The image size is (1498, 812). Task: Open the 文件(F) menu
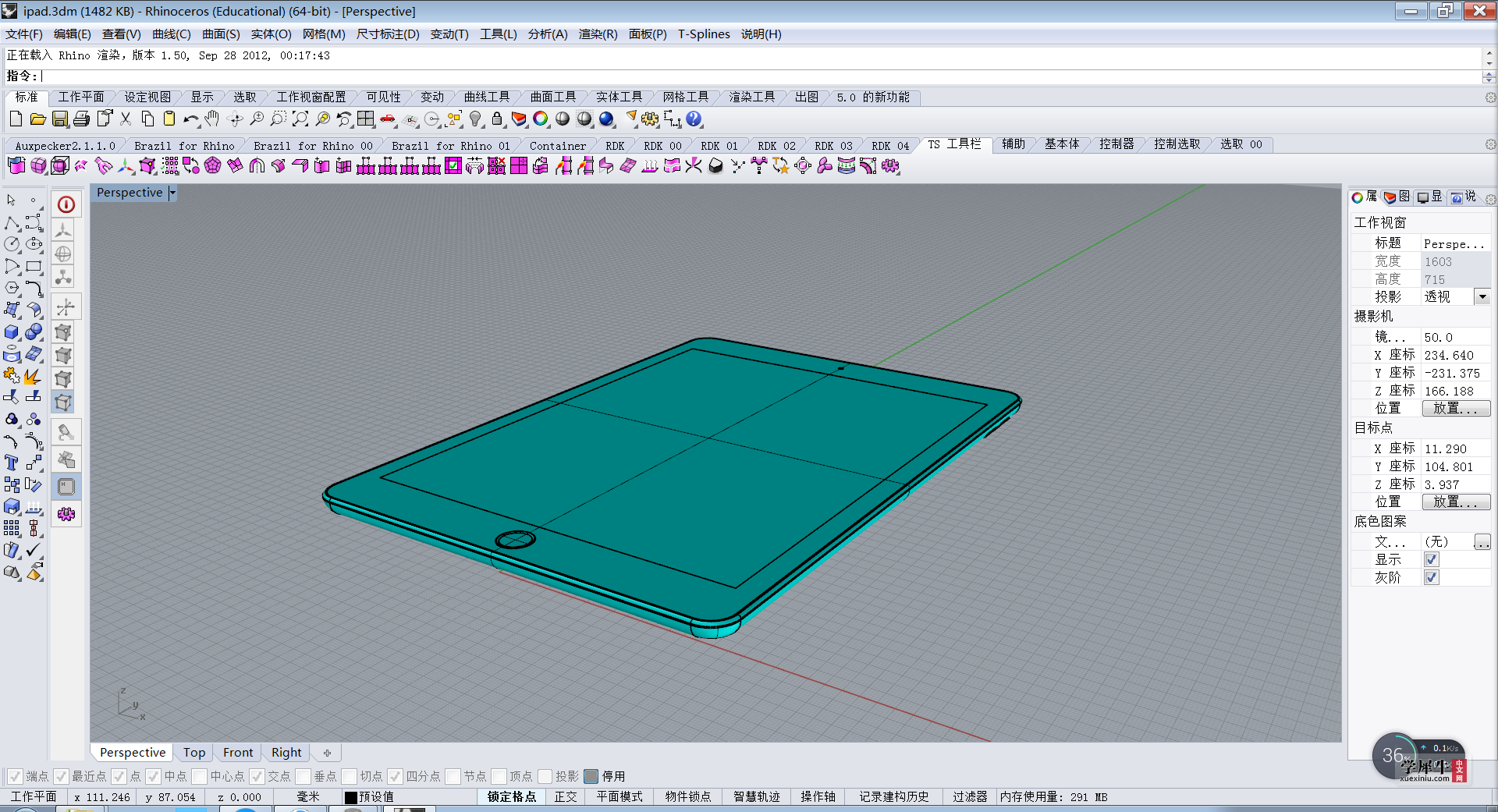24,34
